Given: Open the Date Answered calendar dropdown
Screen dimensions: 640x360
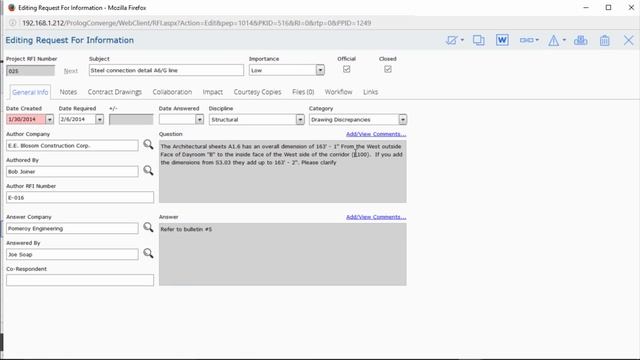Looking at the screenshot, I should coord(199,119).
